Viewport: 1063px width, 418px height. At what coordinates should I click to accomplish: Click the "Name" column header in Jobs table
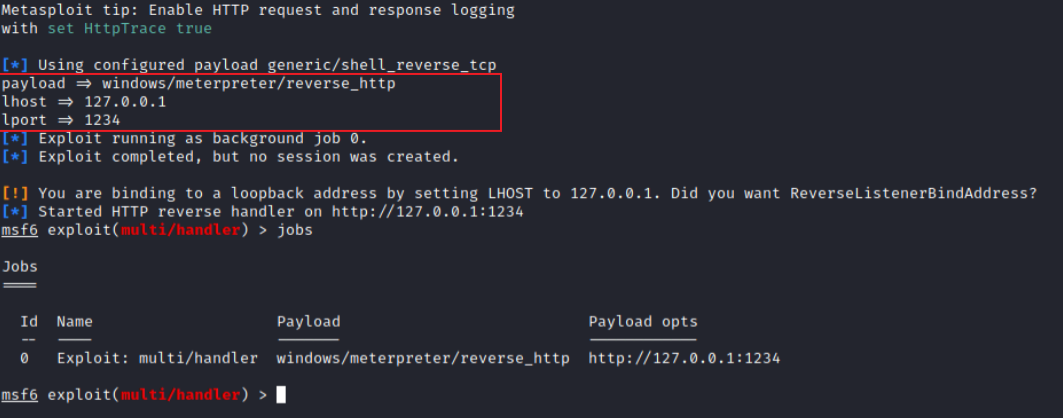[74, 322]
